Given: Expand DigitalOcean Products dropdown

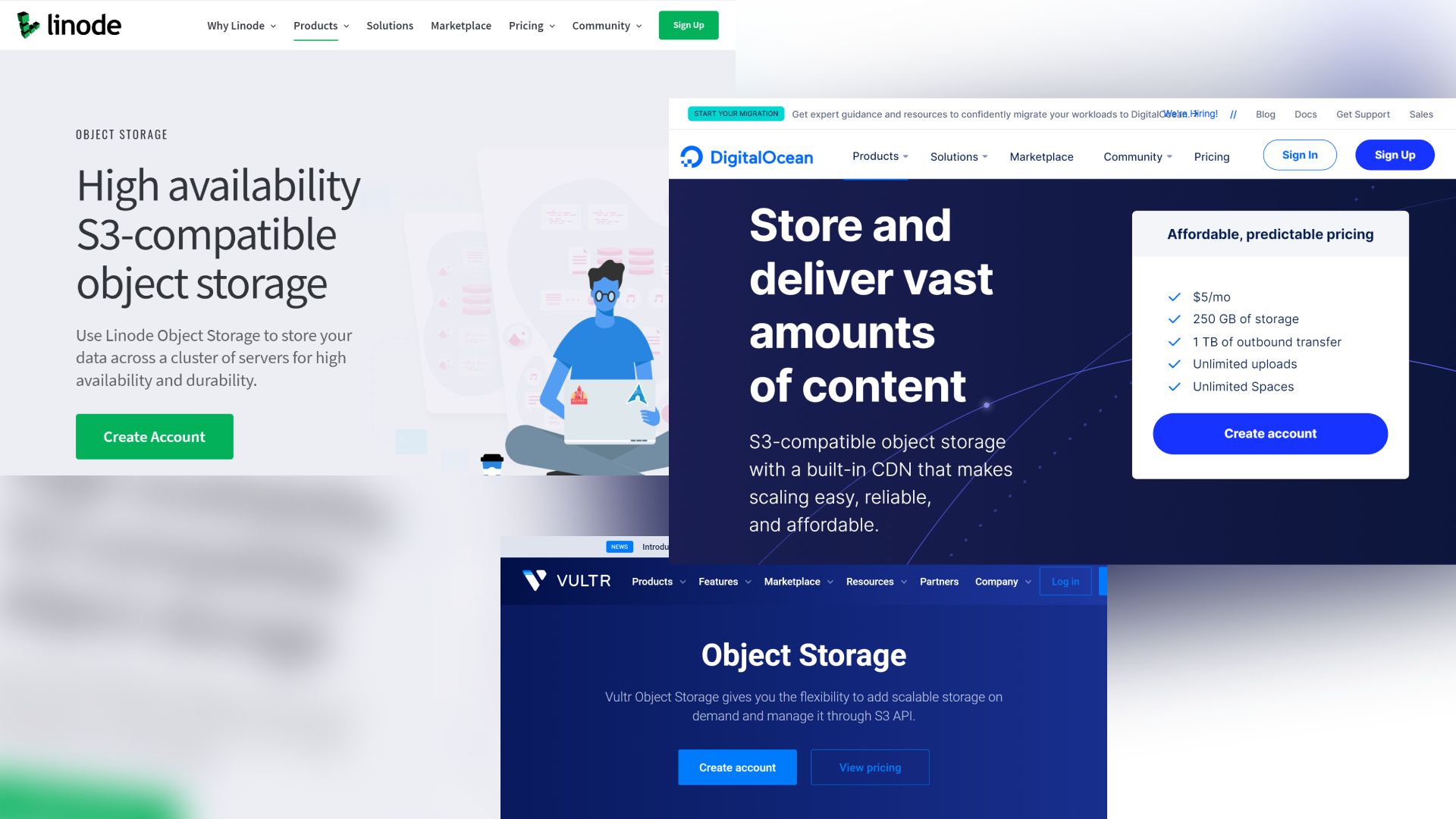Looking at the screenshot, I should coord(878,155).
